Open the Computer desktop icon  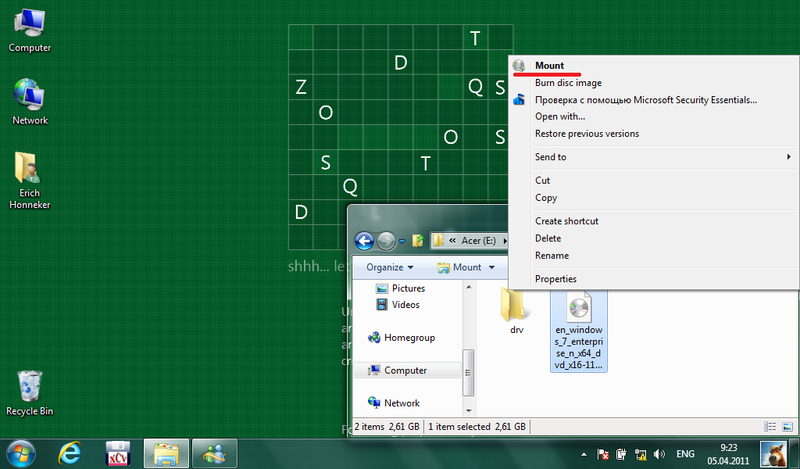[x=29, y=31]
